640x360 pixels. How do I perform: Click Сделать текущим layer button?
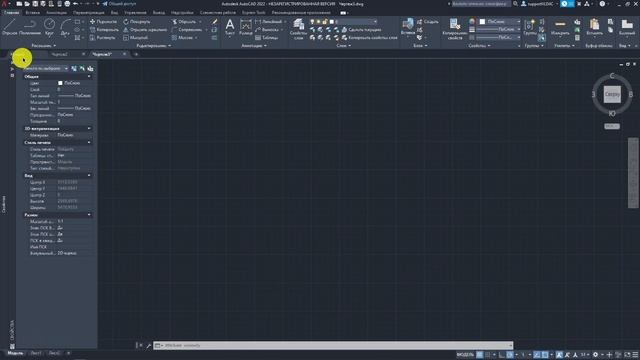(361, 30)
